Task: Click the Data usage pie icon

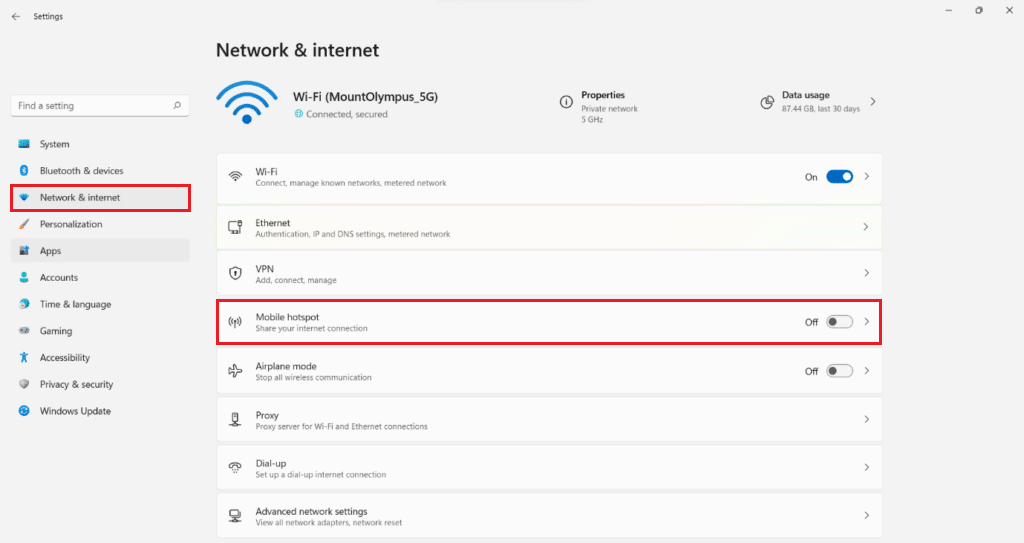Action: [767, 102]
